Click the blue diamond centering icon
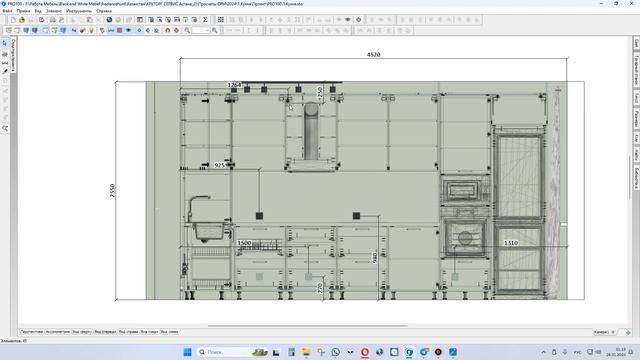Screen dimensions: 640x360 click(x=139, y=30)
